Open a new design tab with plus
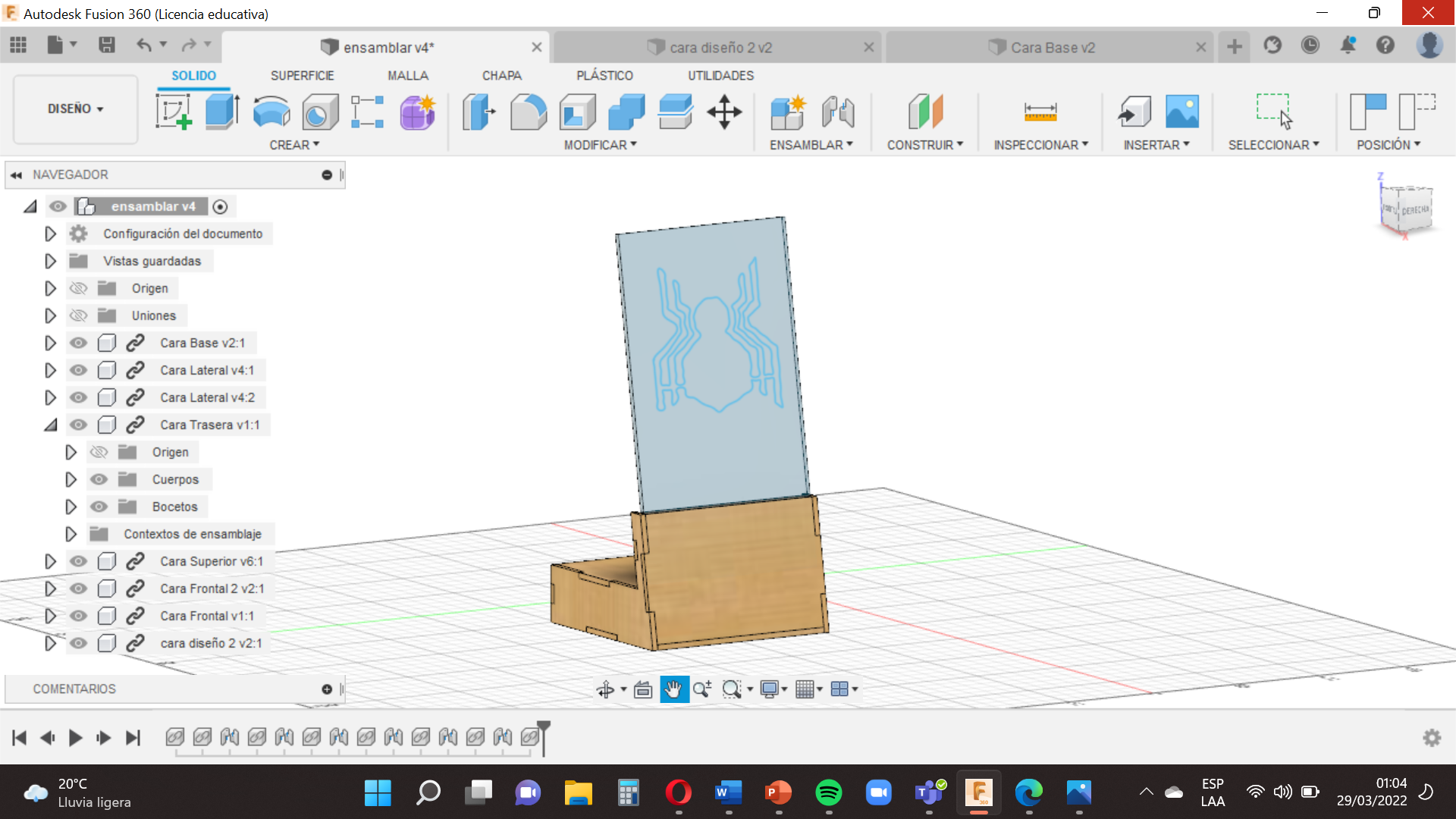This screenshot has width=1456, height=819. (1235, 47)
